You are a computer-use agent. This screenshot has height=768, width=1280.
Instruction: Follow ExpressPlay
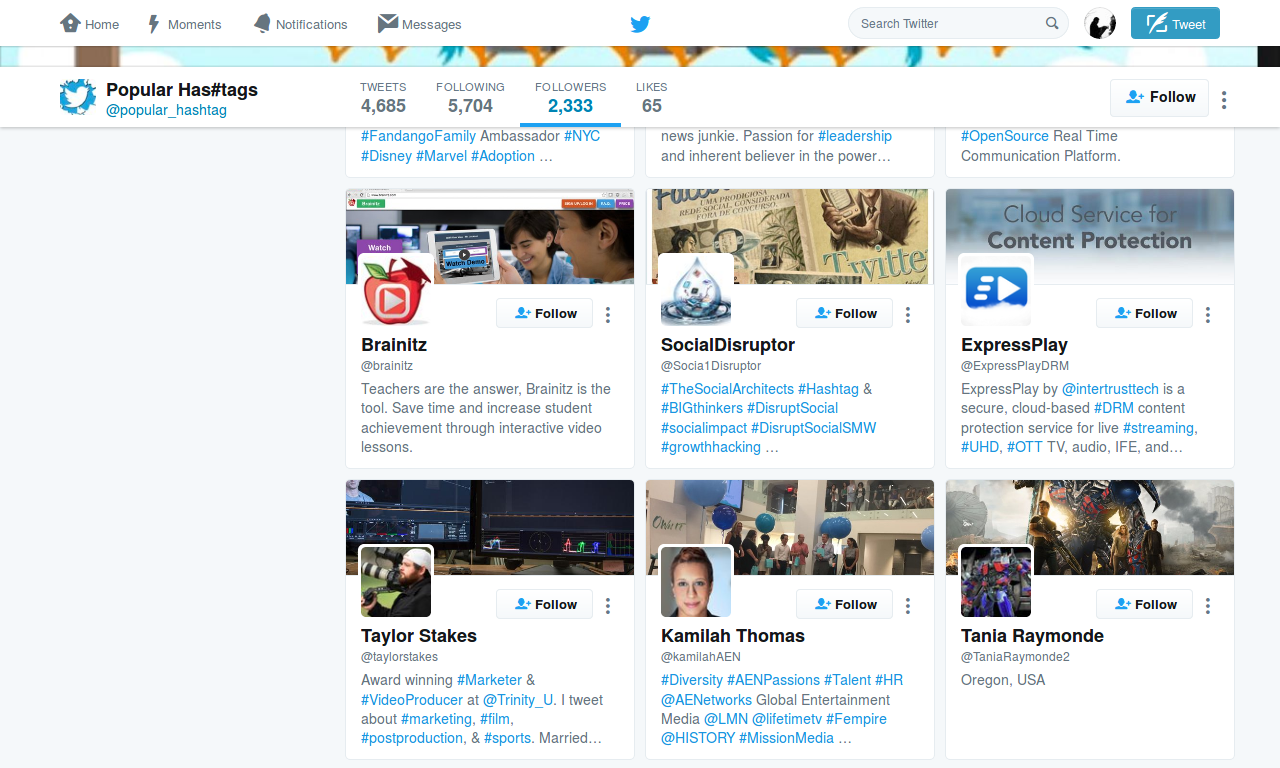pos(1144,313)
